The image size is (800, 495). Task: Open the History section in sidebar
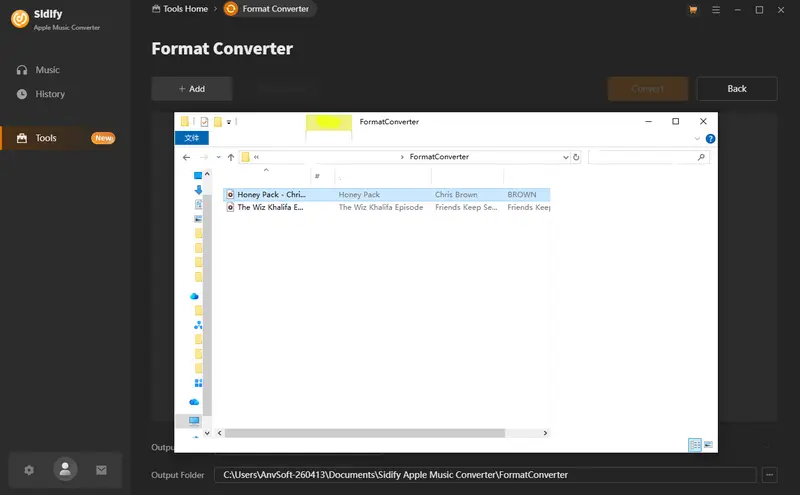tap(41, 94)
